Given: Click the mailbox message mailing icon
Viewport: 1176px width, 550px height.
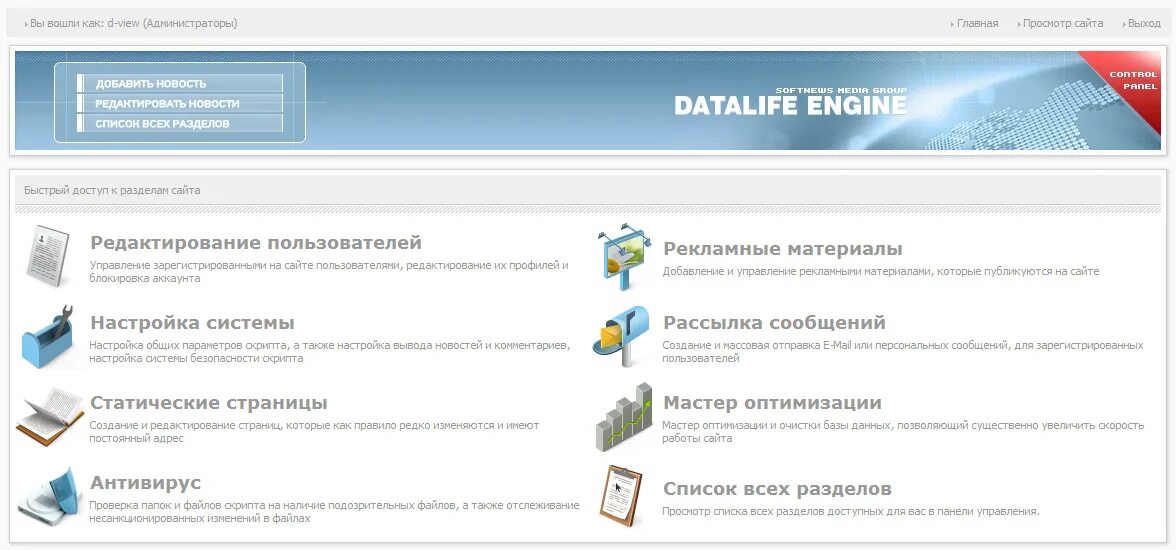Looking at the screenshot, I should tap(621, 337).
